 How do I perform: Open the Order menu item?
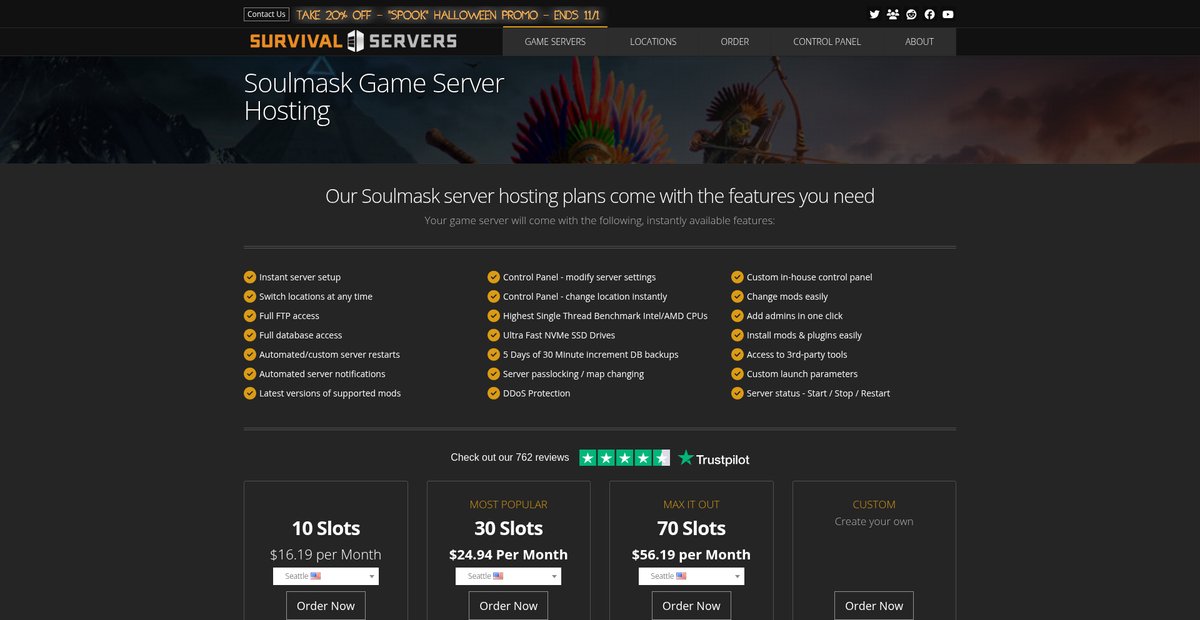[735, 42]
